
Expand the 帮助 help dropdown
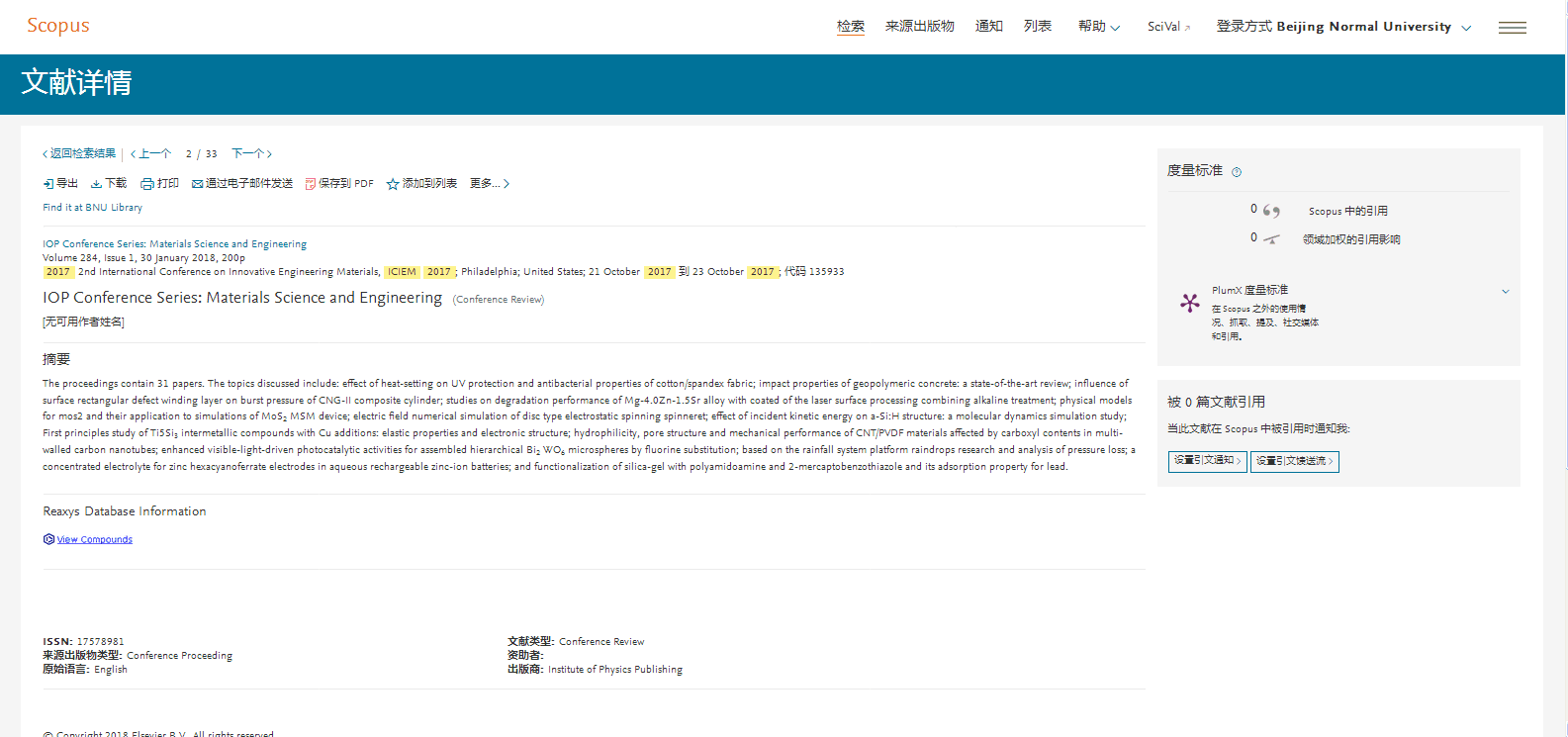(1099, 27)
